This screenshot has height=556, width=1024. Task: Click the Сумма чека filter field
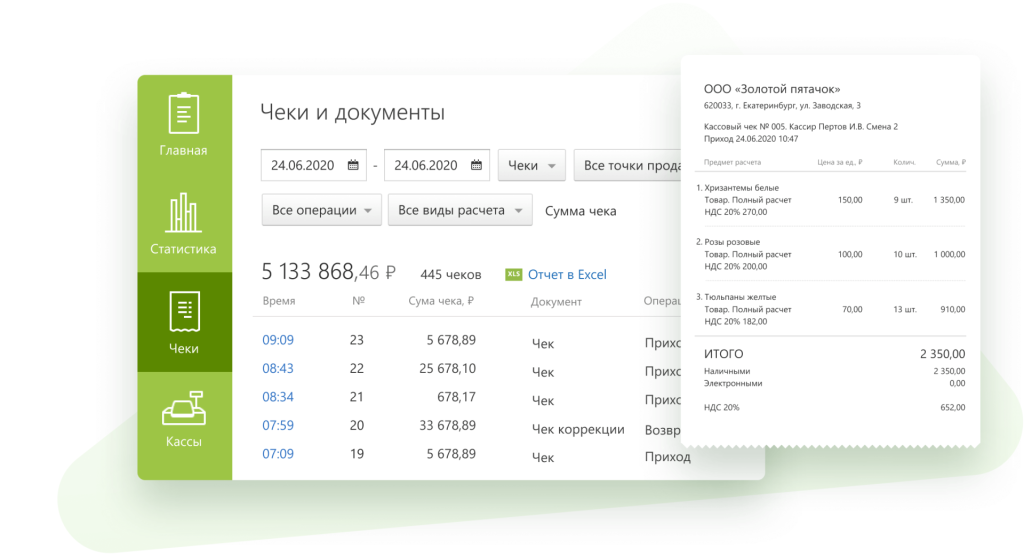[581, 211]
